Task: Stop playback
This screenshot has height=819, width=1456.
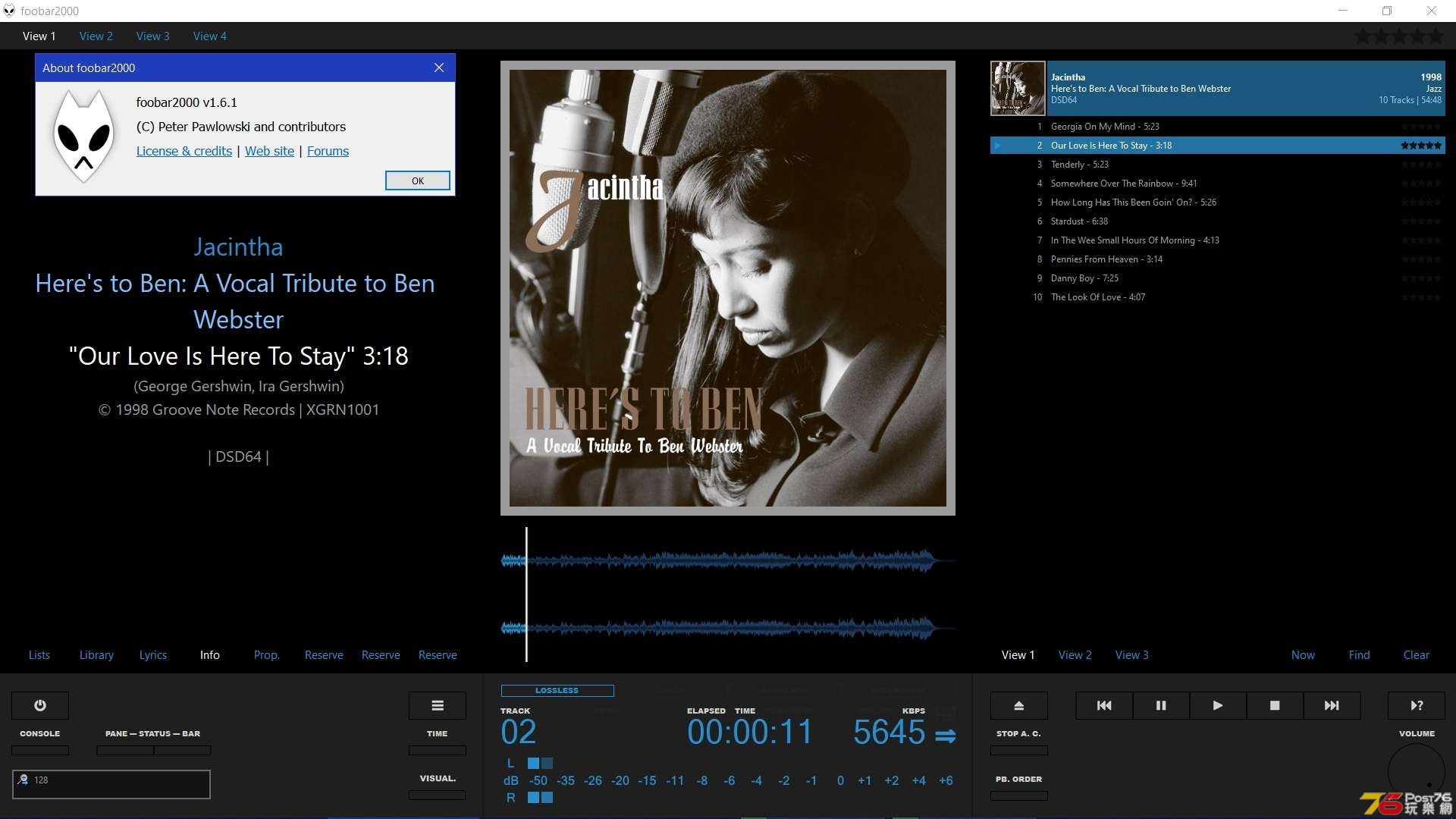Action: [1275, 705]
